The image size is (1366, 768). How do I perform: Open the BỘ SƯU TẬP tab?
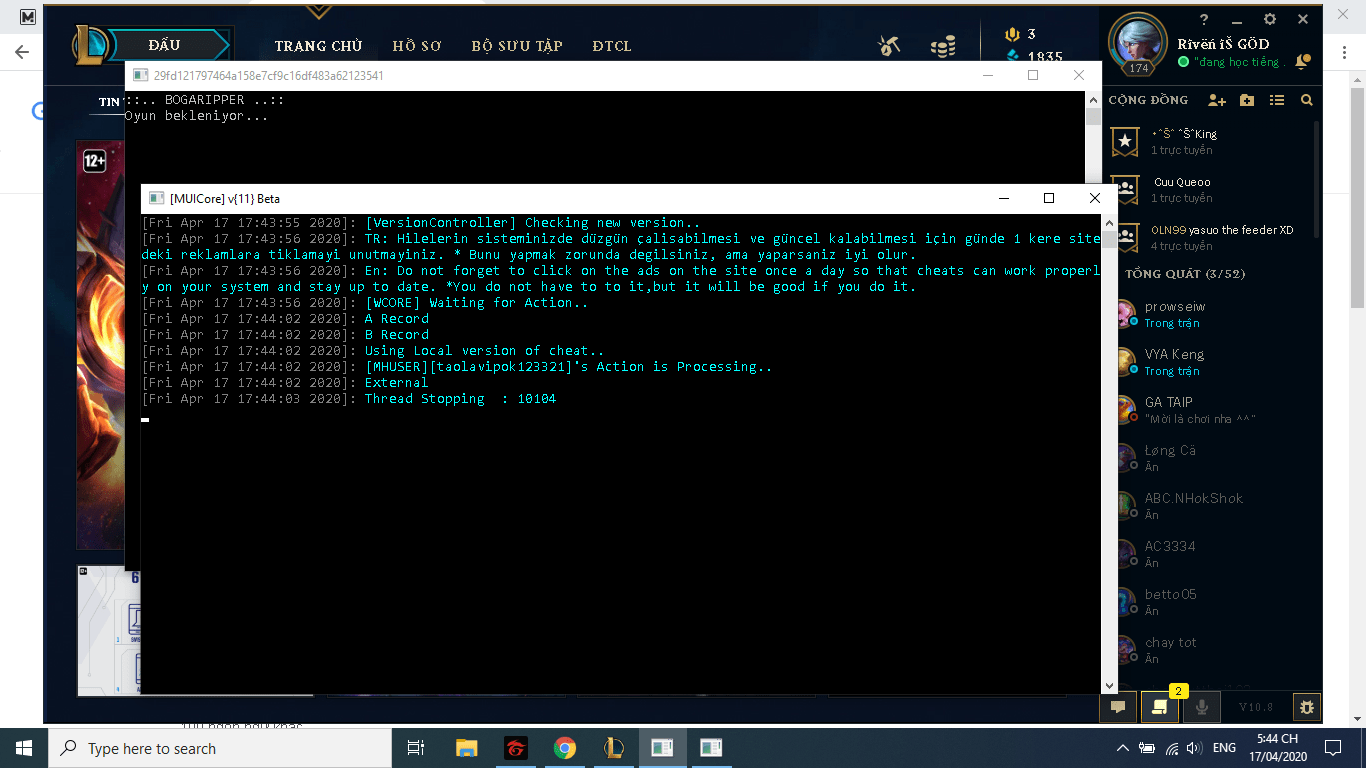(x=517, y=46)
